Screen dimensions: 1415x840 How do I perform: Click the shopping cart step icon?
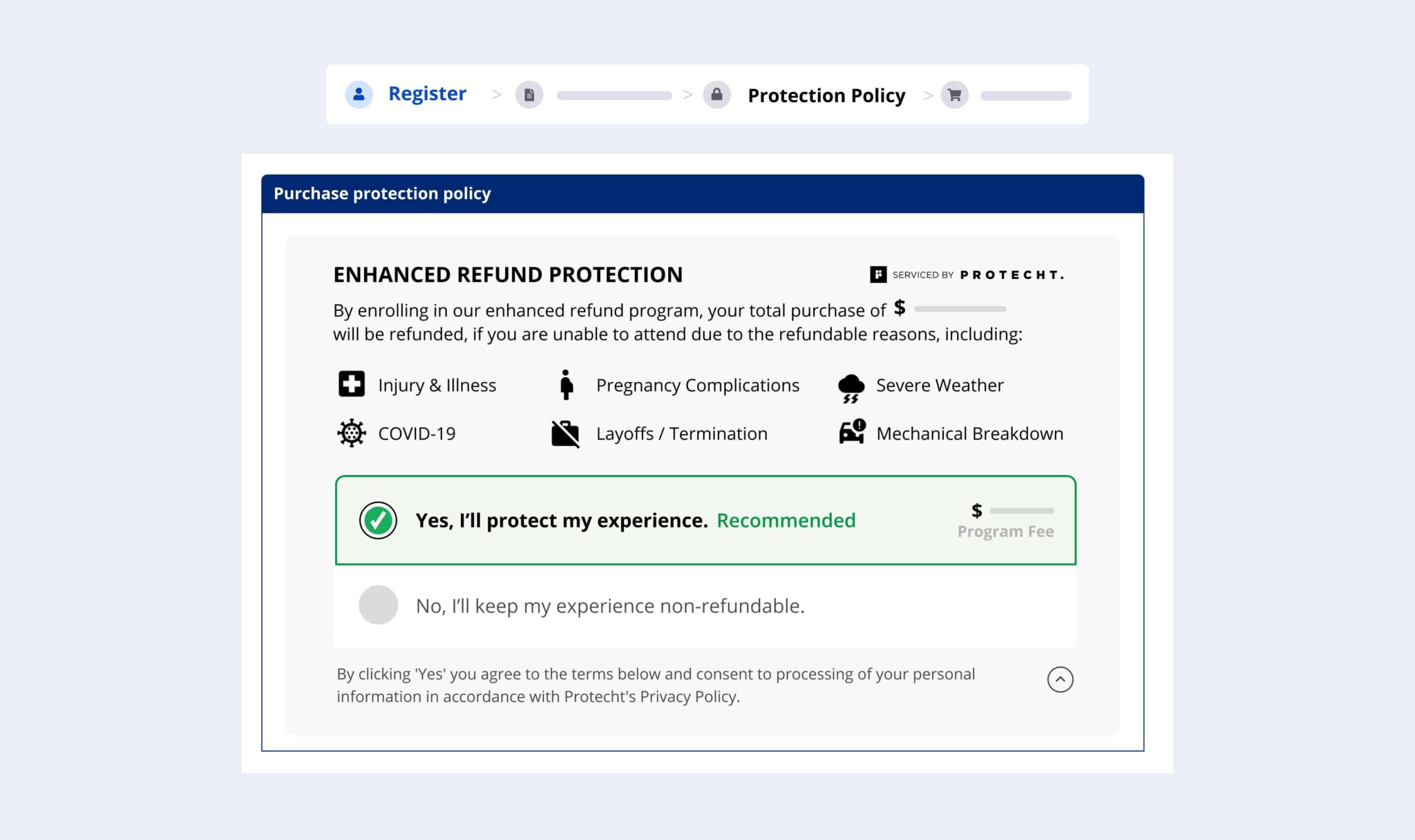[x=954, y=95]
